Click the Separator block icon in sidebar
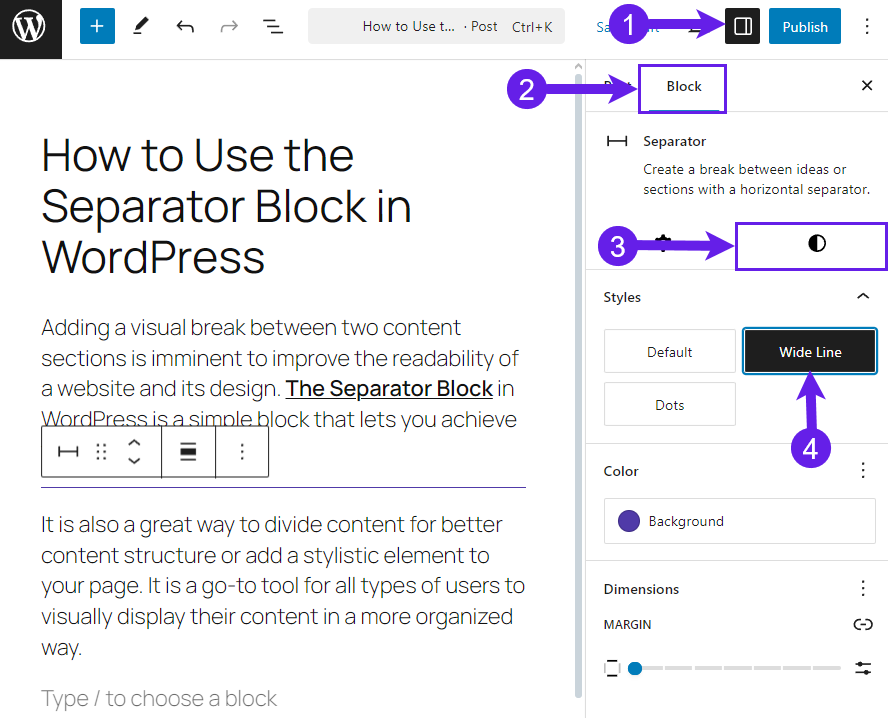The width and height of the screenshot is (888, 718). pos(617,141)
